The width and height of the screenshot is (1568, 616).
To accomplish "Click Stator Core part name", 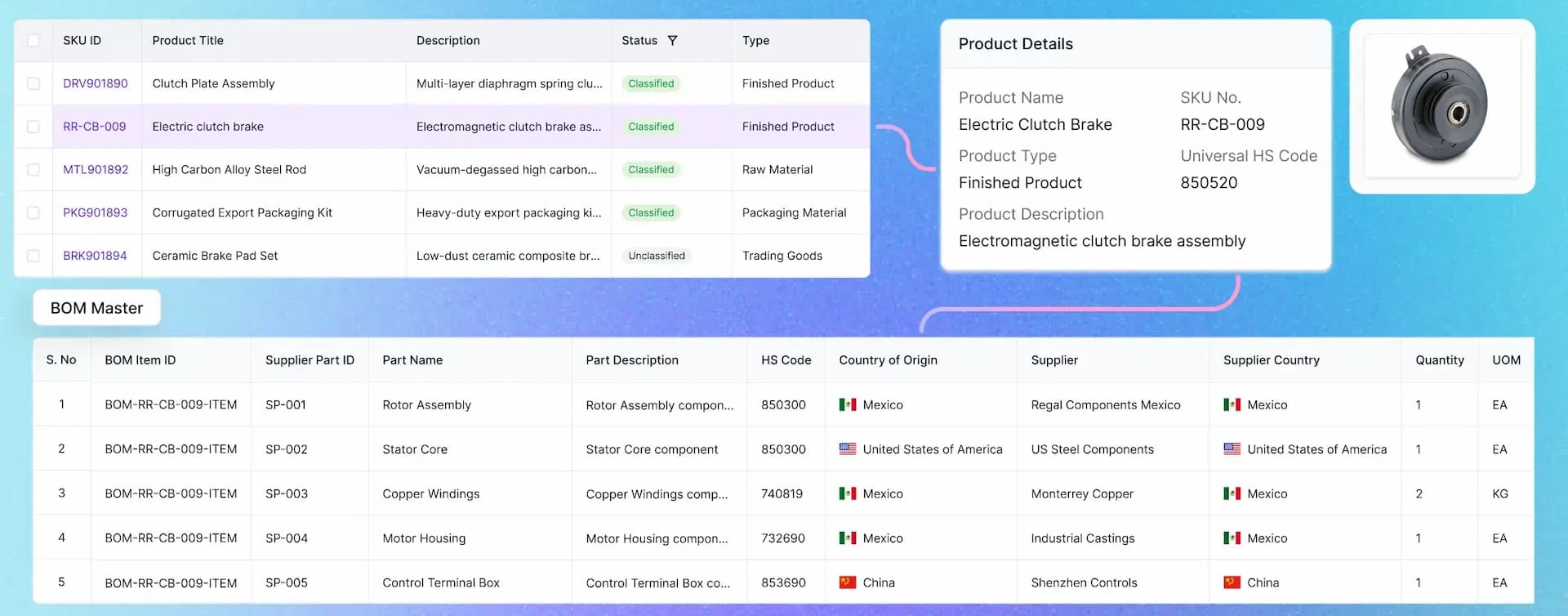I will (x=415, y=449).
